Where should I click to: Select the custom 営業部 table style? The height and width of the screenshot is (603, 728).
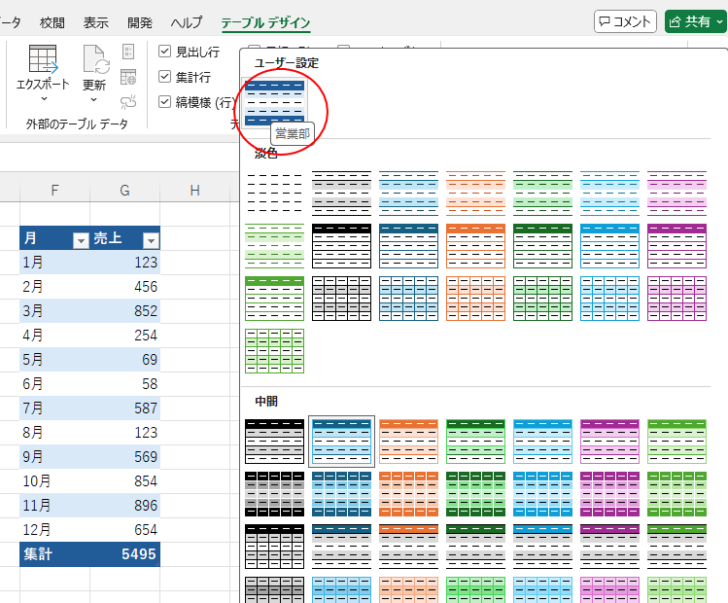click(x=275, y=102)
